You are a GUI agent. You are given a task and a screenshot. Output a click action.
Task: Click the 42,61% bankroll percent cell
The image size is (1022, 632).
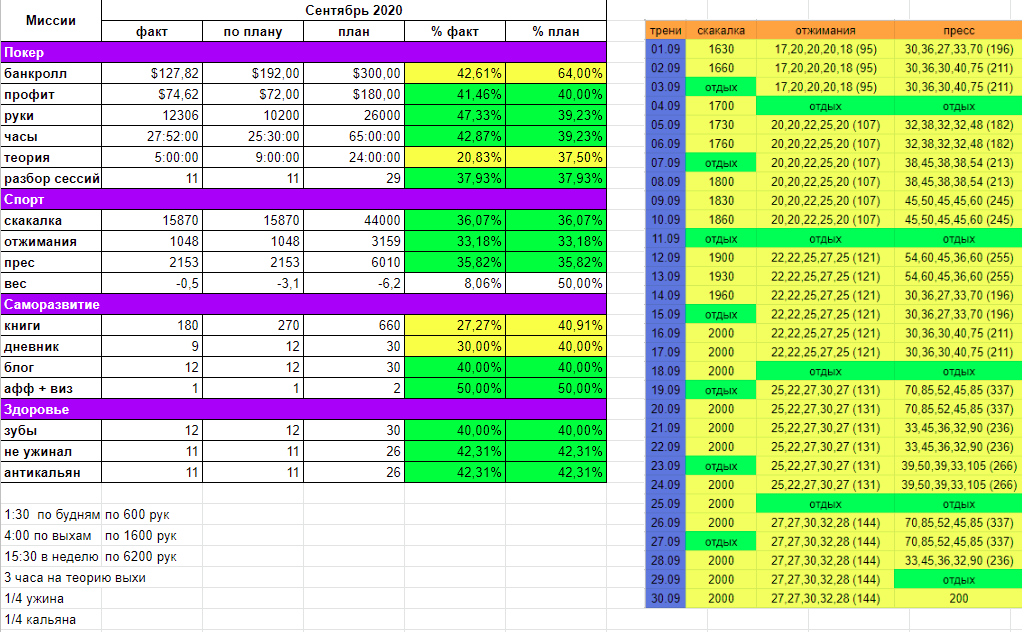(455, 74)
